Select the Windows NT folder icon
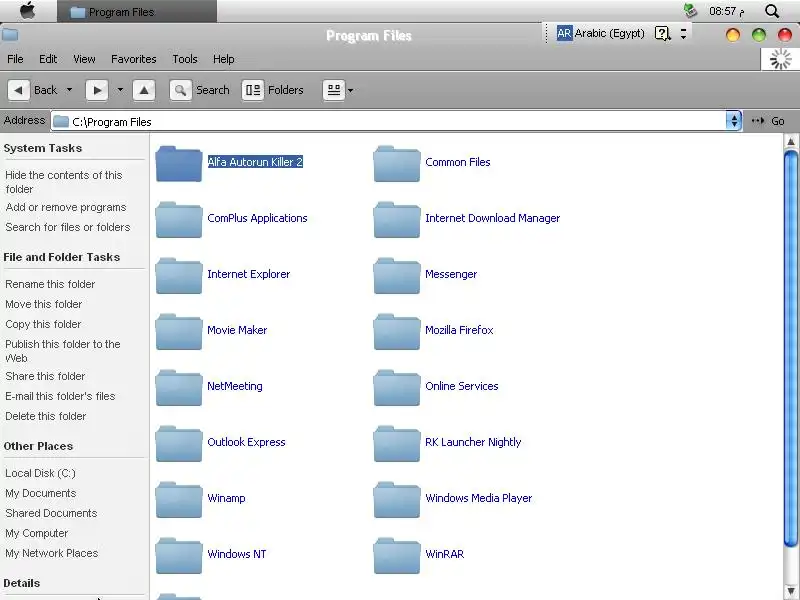800x600 pixels. 179,556
